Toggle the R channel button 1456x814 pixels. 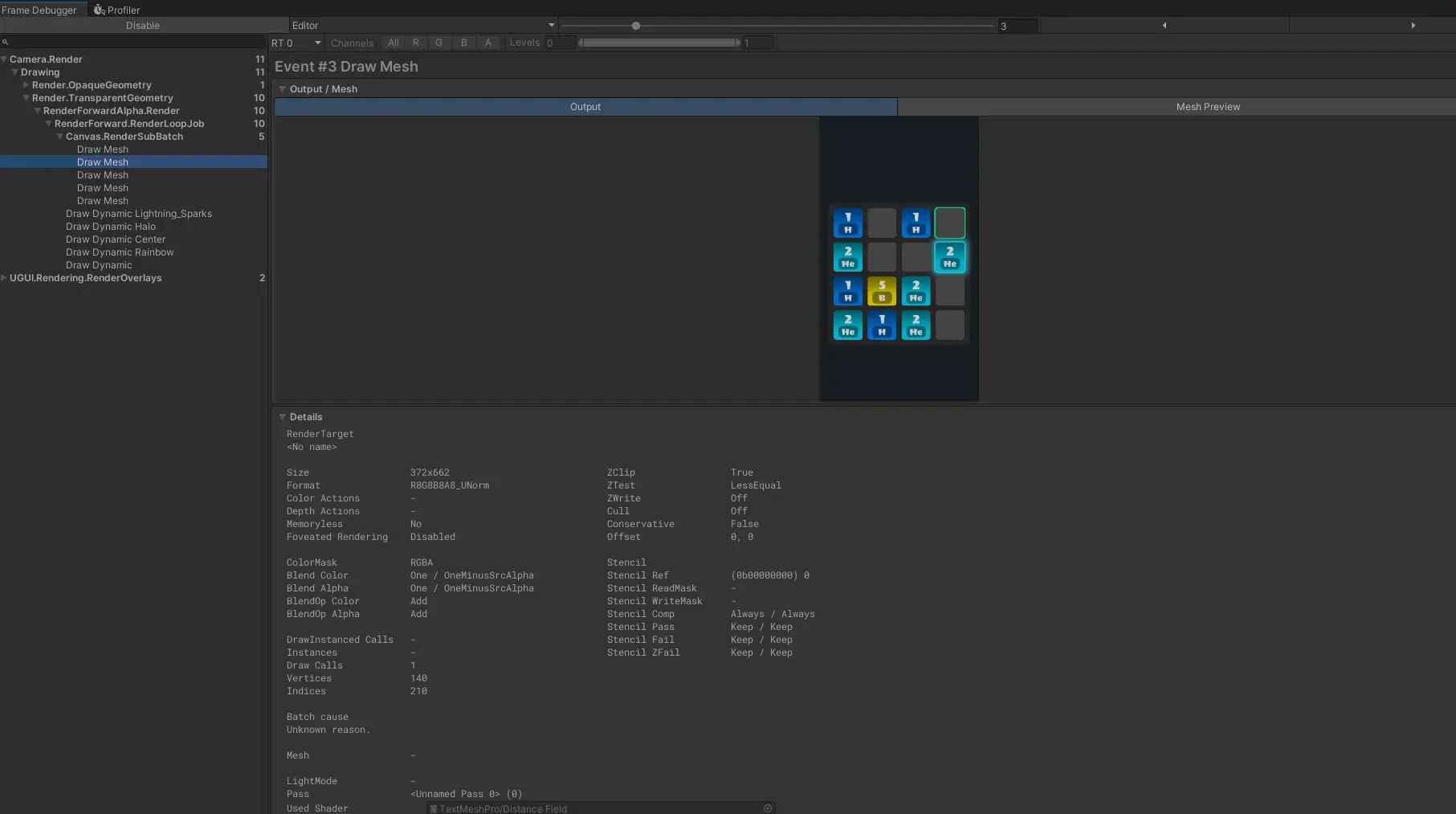click(416, 43)
